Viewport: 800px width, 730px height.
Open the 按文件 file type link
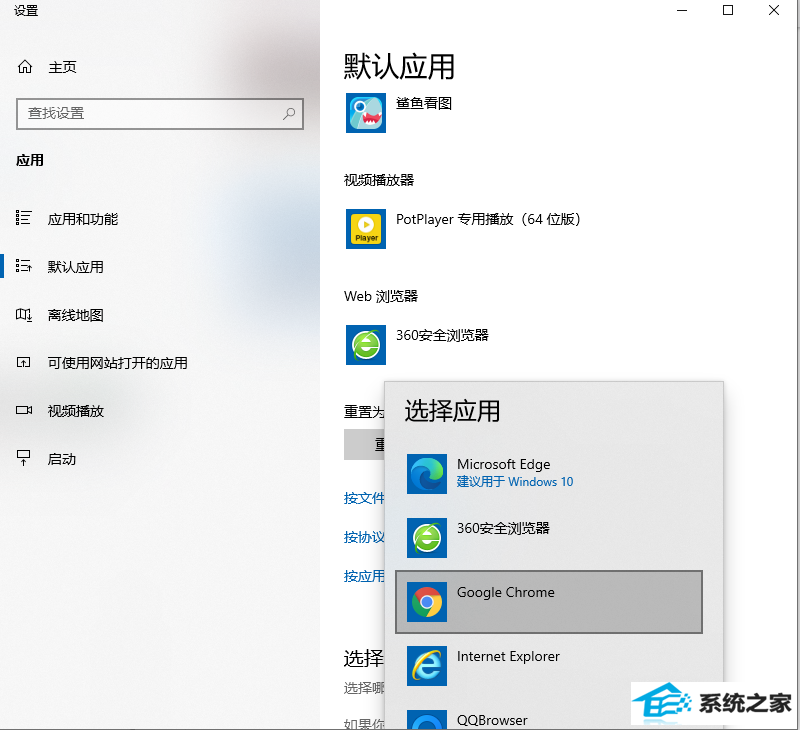click(364, 498)
